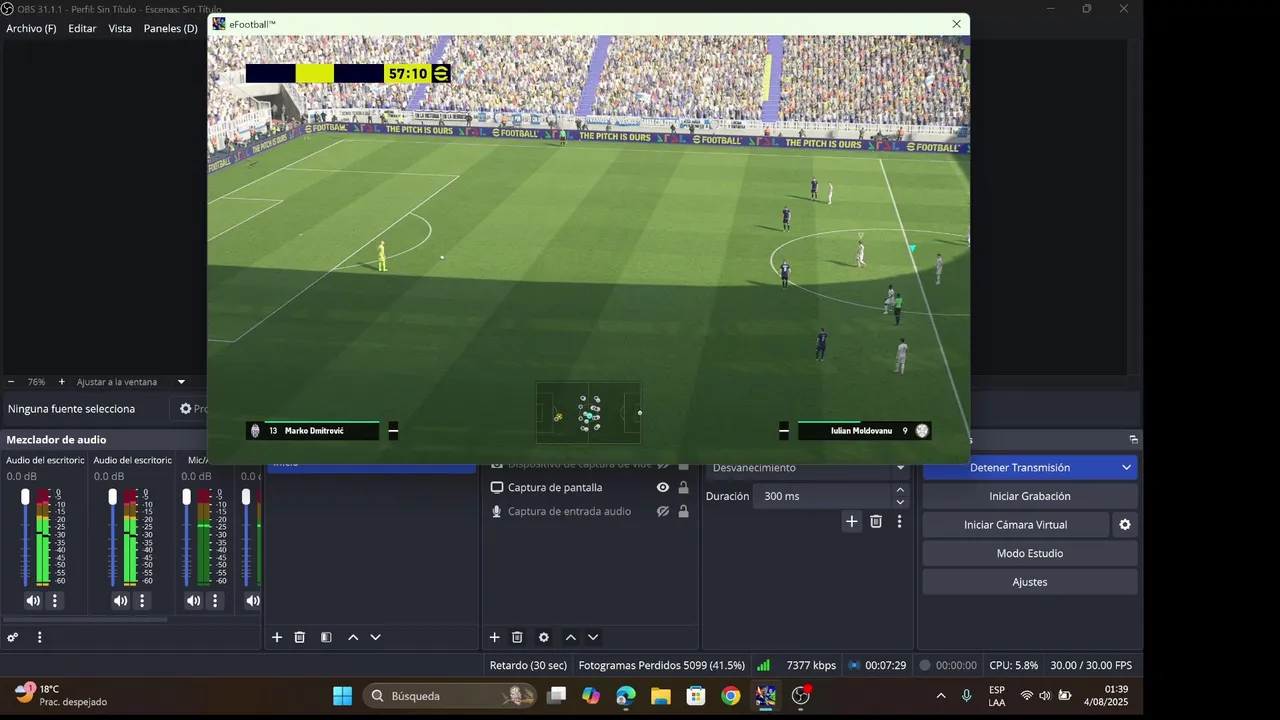The image size is (1280, 720).
Task: Open Vista menu
Action: pos(120,28)
